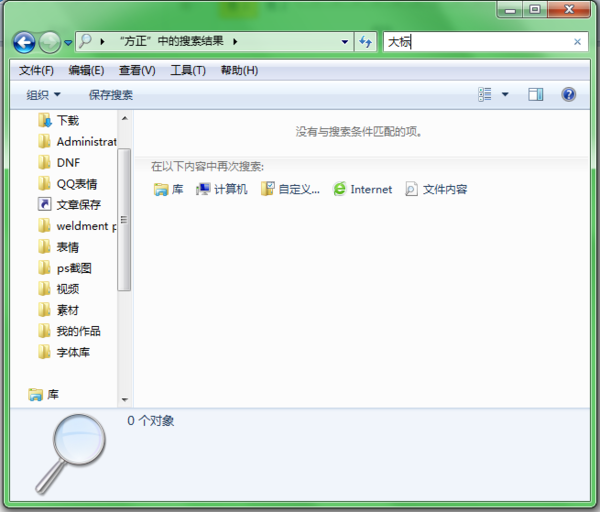
Task: Open the help question mark icon
Action: pyautogui.click(x=569, y=94)
